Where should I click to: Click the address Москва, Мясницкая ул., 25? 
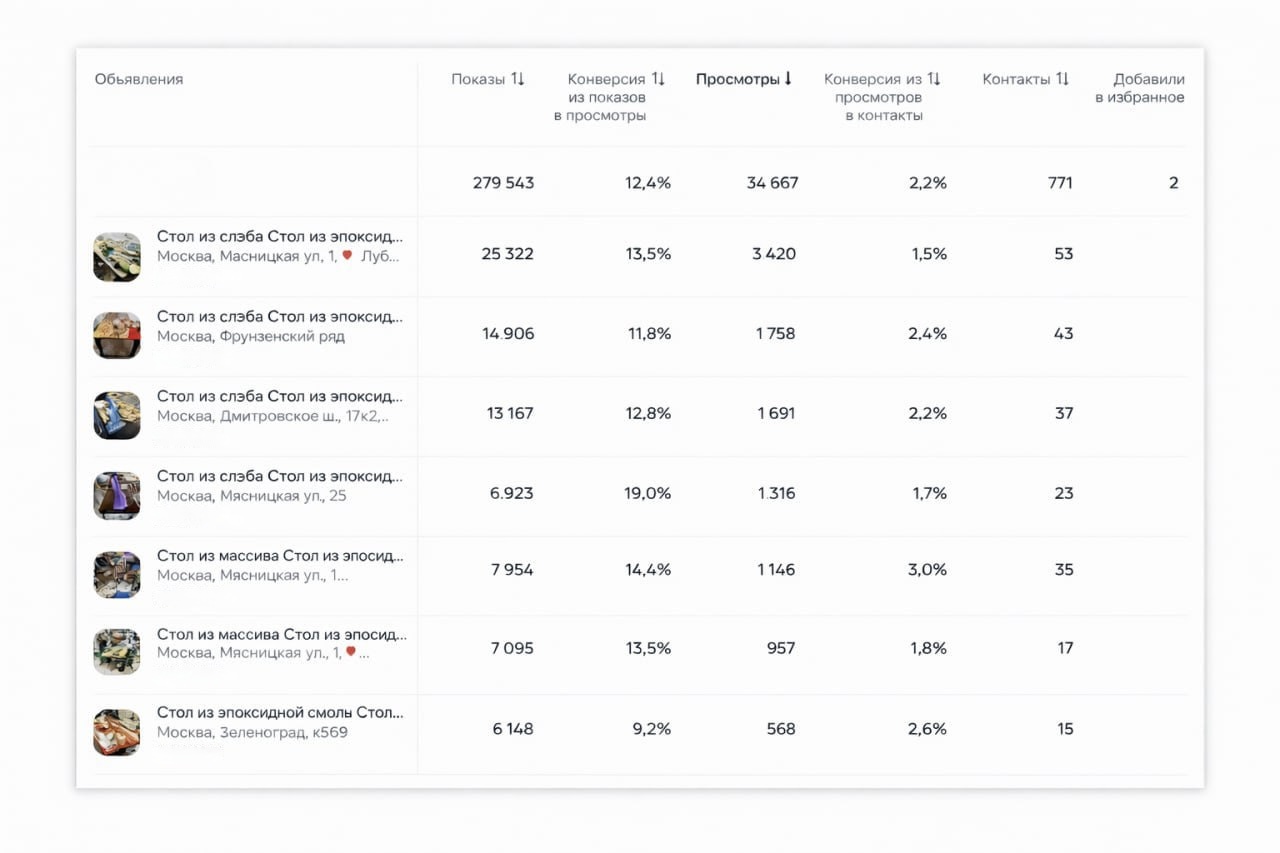point(252,495)
